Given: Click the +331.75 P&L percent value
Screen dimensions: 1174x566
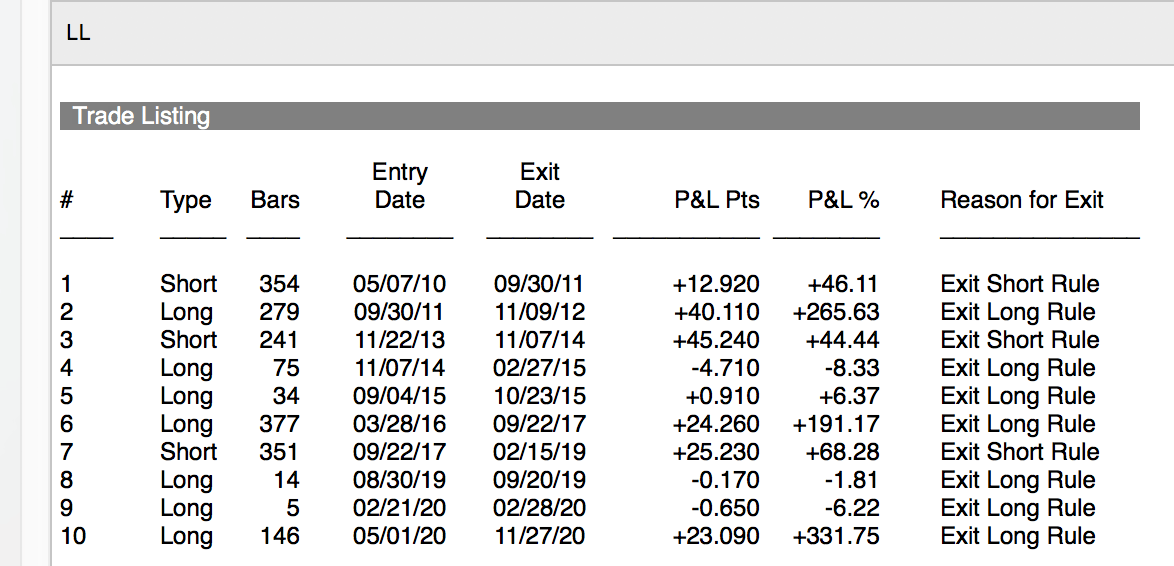Looking at the screenshot, I should click(x=836, y=536).
